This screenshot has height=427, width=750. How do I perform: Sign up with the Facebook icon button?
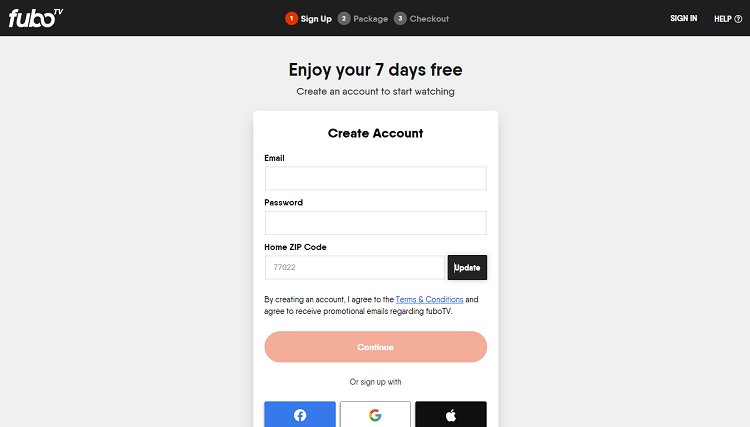pos(300,414)
